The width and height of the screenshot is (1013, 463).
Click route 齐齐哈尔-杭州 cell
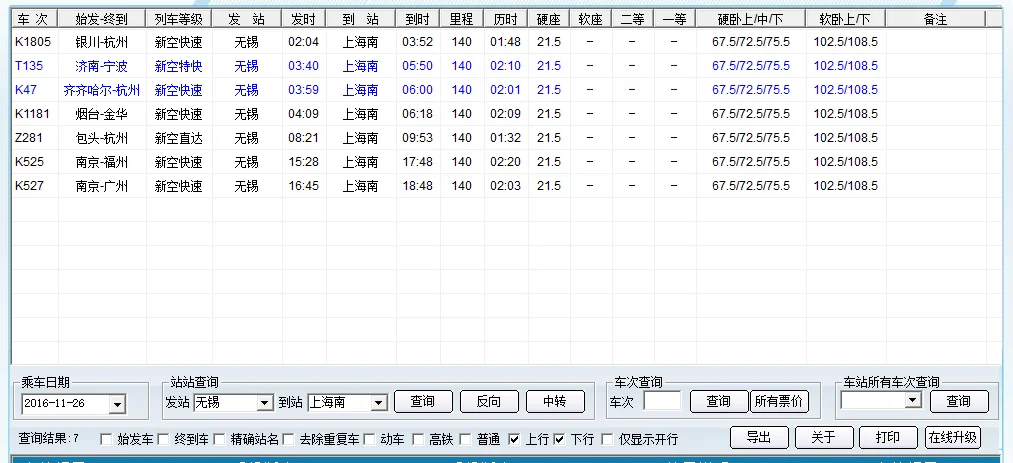[101, 90]
